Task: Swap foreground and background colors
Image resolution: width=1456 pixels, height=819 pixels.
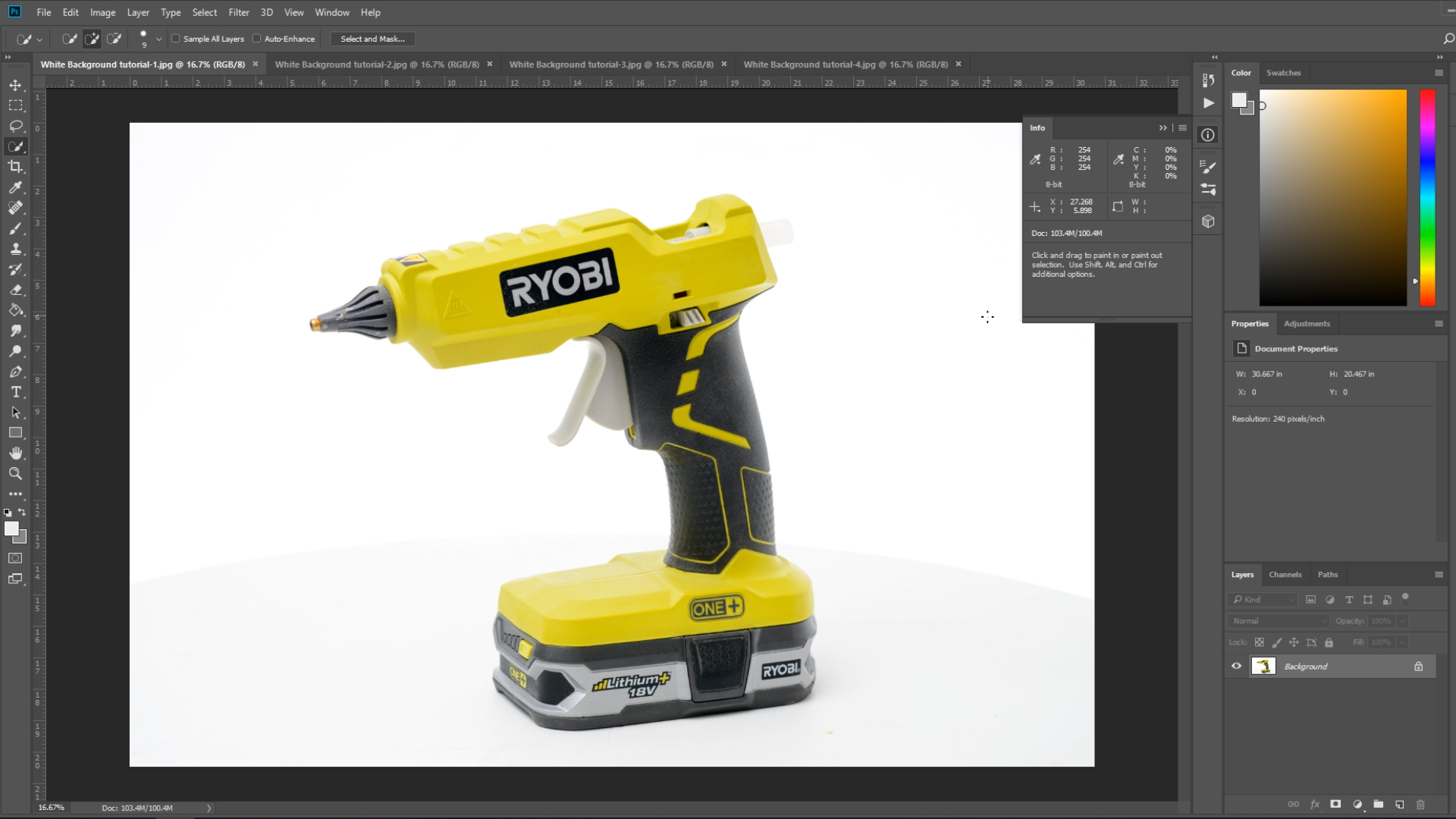Action: pos(22,512)
